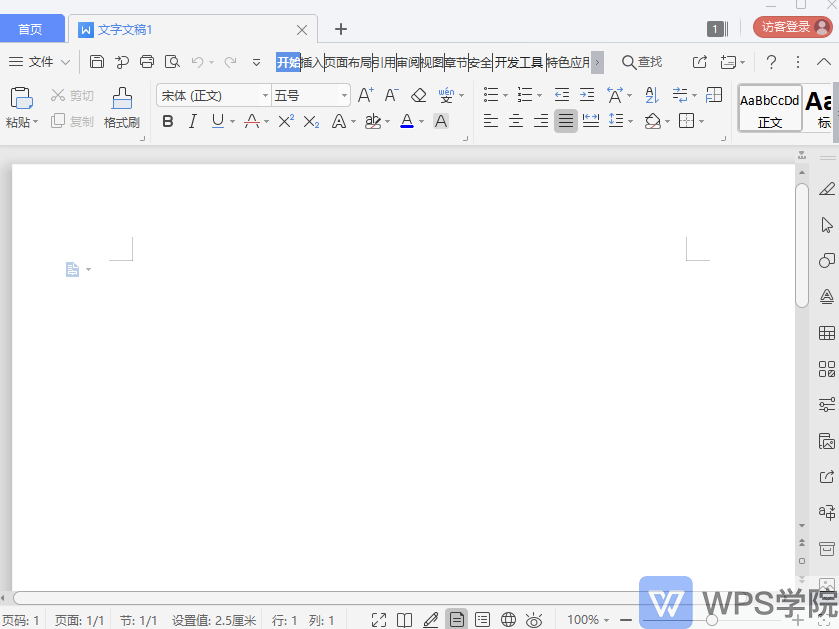Click the sort (排序) icon
The height and width of the screenshot is (629, 839).
[x=652, y=95]
